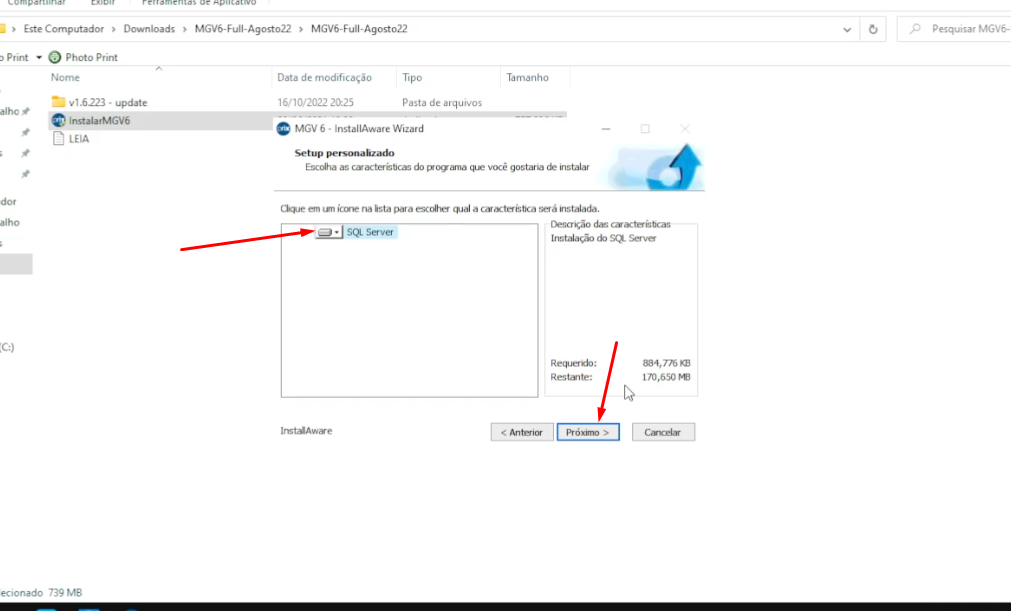Navigate to Este Computador in breadcrumb
This screenshot has width=1011, height=611.
point(64,29)
